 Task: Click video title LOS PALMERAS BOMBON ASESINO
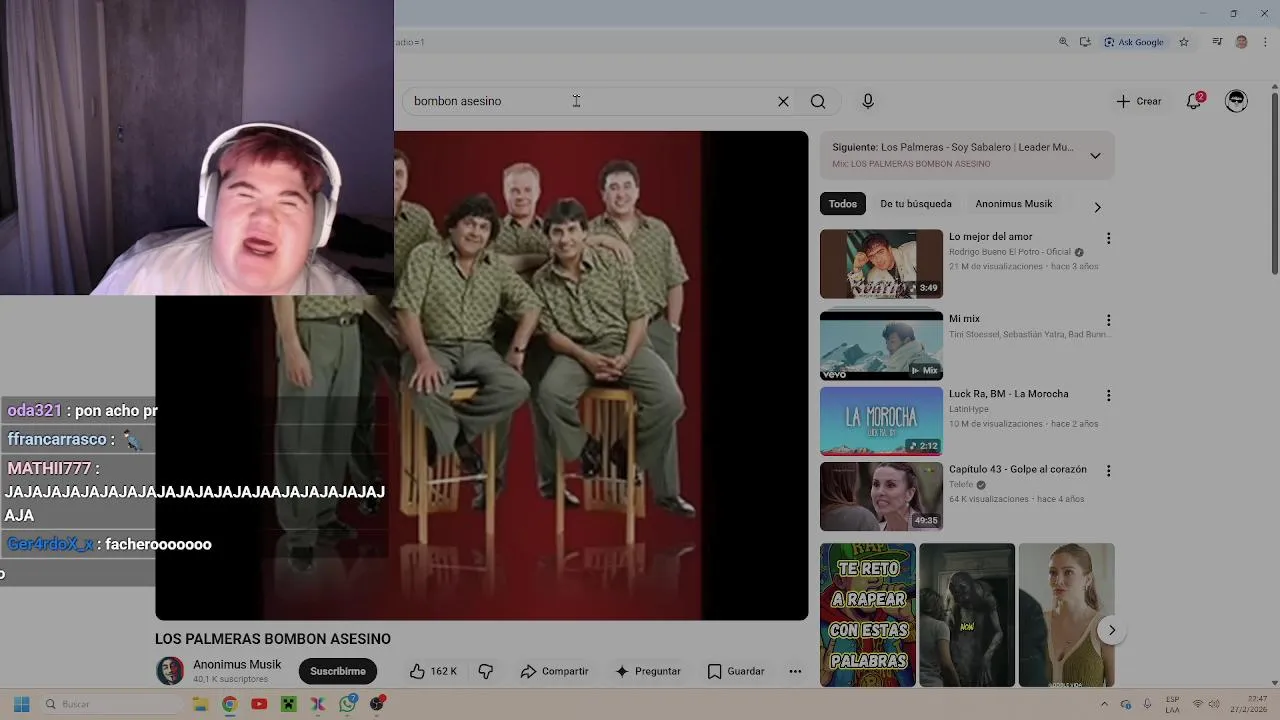point(273,639)
